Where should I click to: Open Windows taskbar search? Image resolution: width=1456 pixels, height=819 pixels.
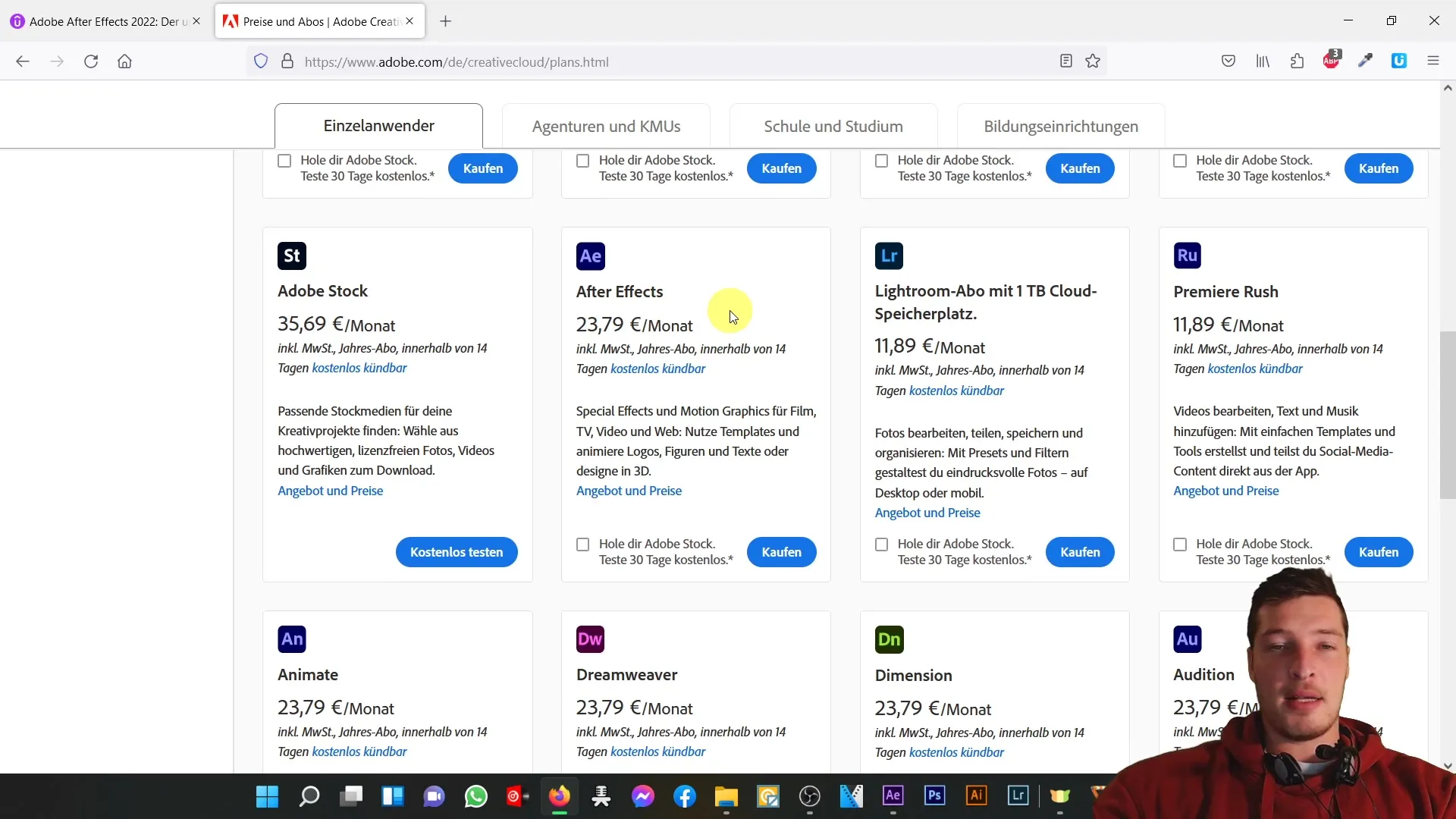309,796
